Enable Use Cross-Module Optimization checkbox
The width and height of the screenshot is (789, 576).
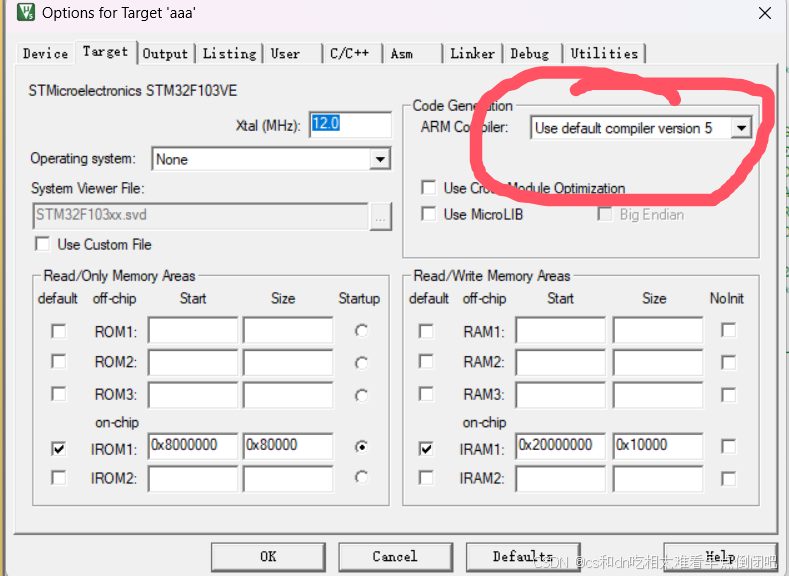click(x=429, y=188)
